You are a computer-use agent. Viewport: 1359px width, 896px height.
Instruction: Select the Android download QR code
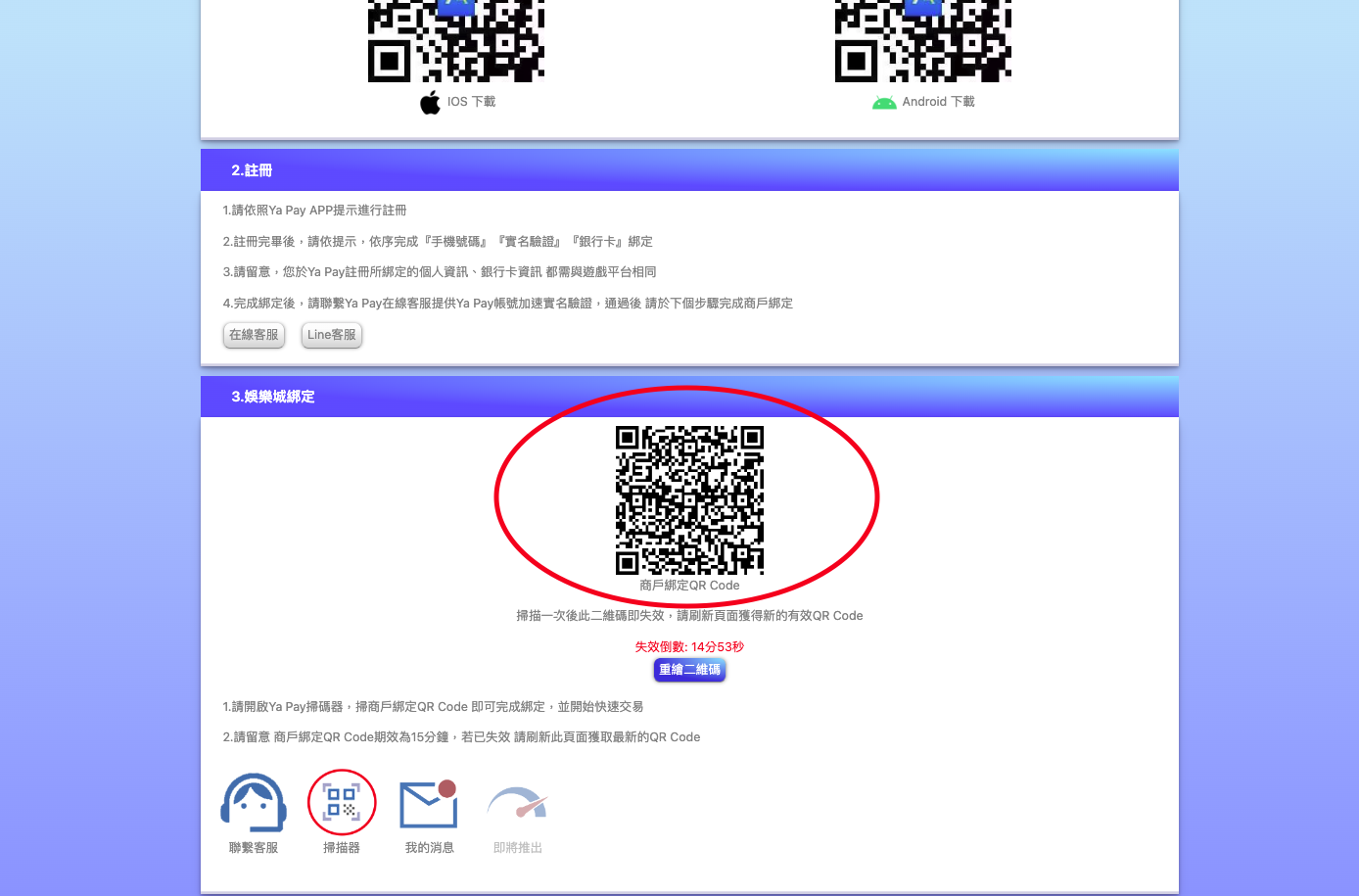click(x=922, y=41)
